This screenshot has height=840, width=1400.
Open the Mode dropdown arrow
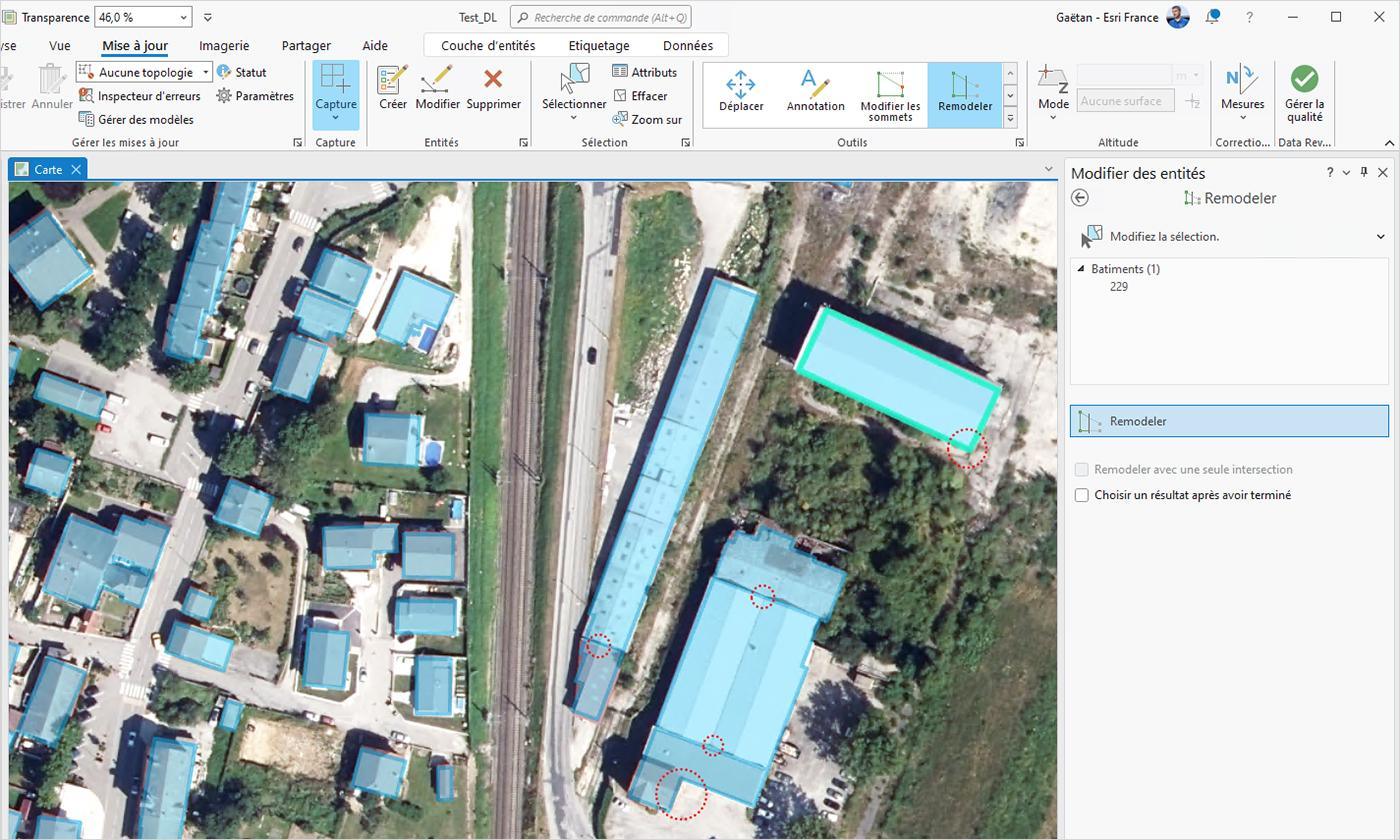(x=1052, y=118)
